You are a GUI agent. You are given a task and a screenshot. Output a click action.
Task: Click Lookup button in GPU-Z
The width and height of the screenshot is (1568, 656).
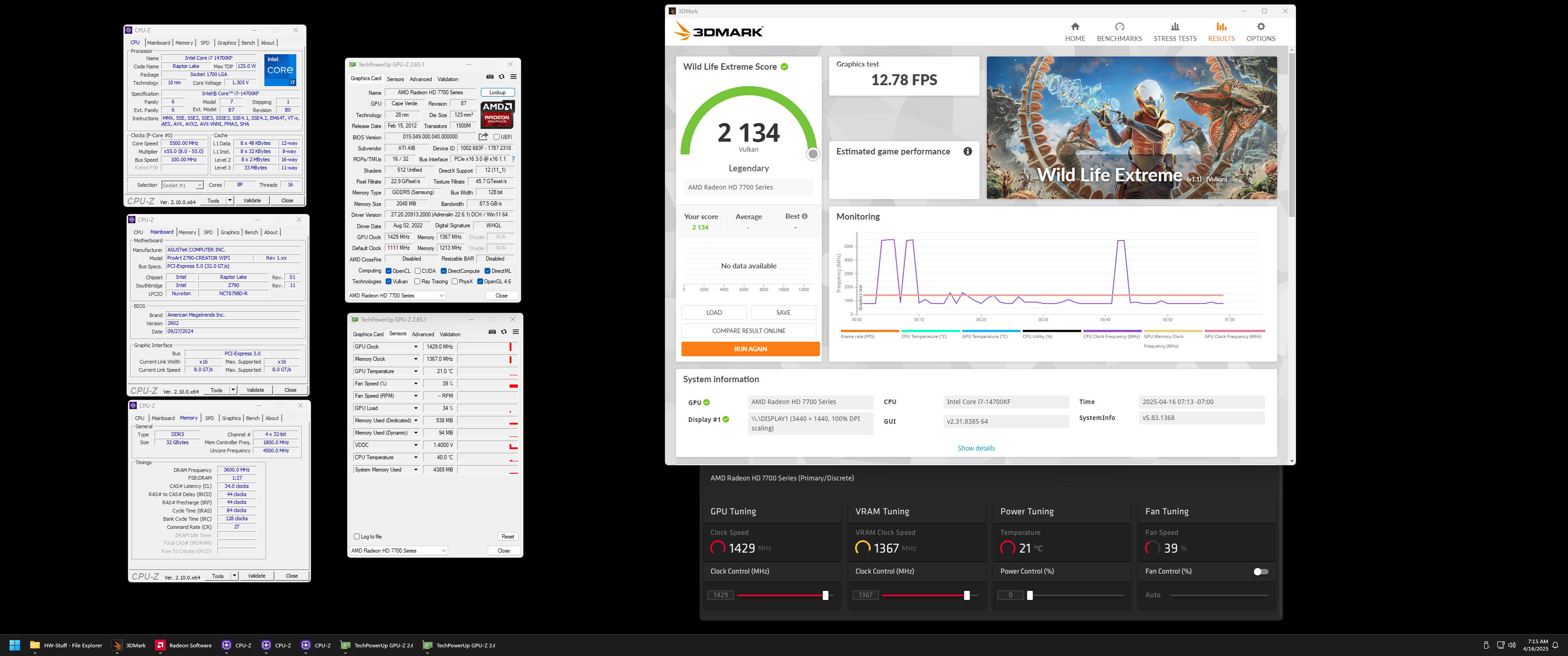coord(497,92)
